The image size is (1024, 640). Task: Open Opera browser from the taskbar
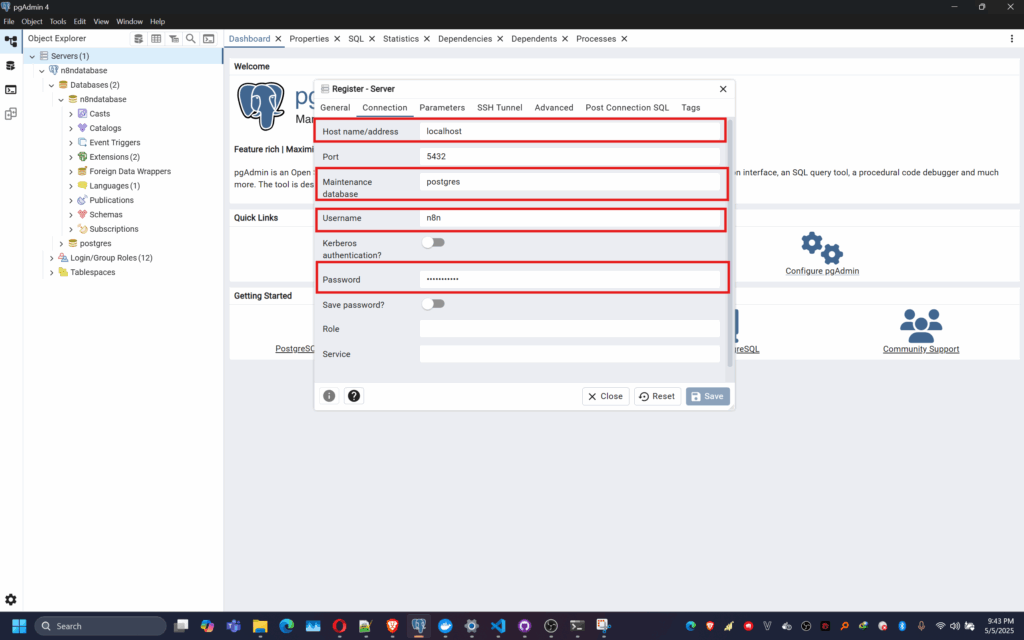pos(339,626)
